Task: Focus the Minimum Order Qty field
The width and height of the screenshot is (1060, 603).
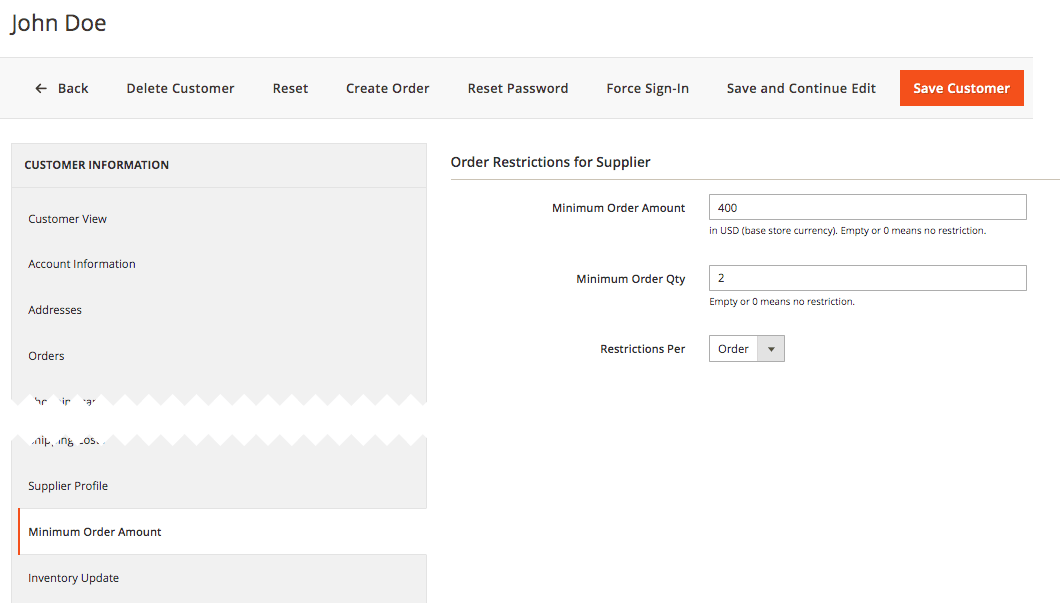Action: click(867, 278)
